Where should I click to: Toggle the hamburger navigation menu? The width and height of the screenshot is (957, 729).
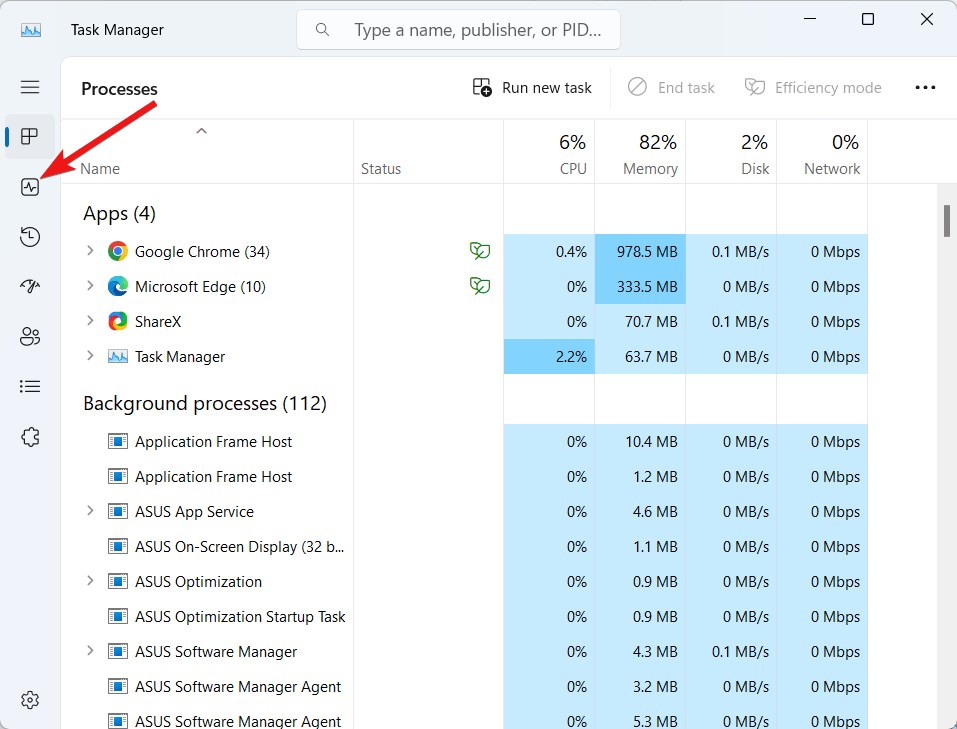point(30,87)
